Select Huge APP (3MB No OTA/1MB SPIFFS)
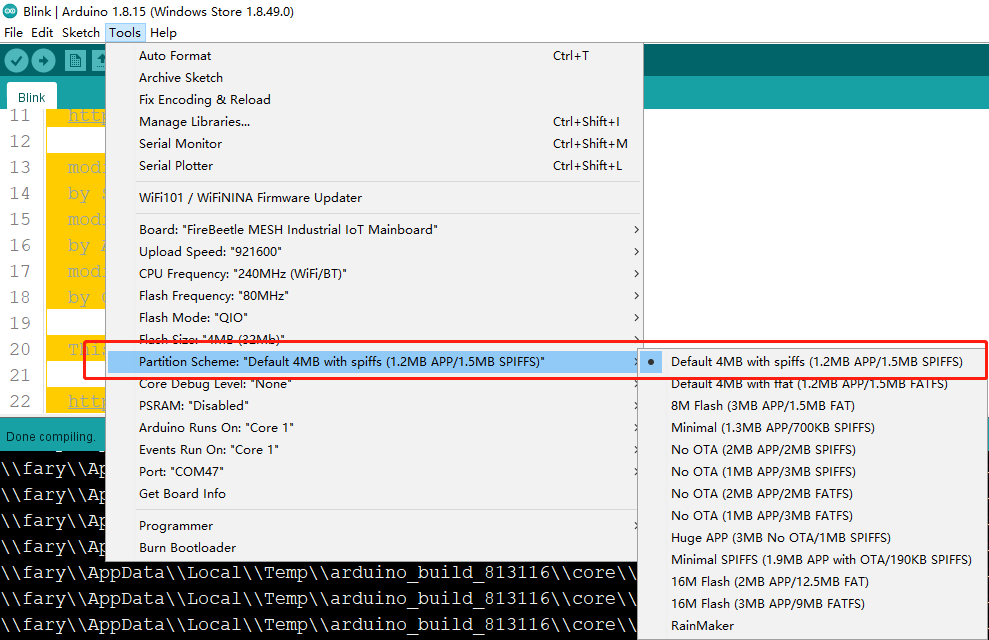989x640 pixels. 812,538
